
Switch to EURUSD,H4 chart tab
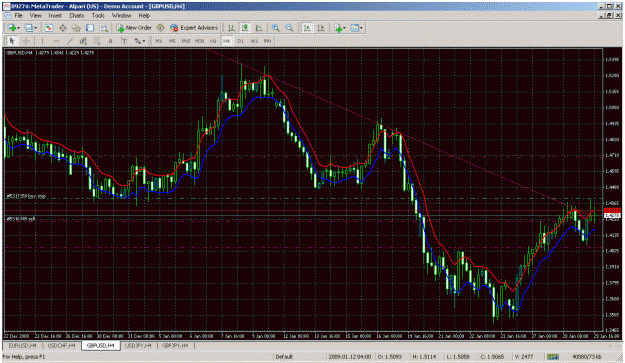(x=22, y=345)
